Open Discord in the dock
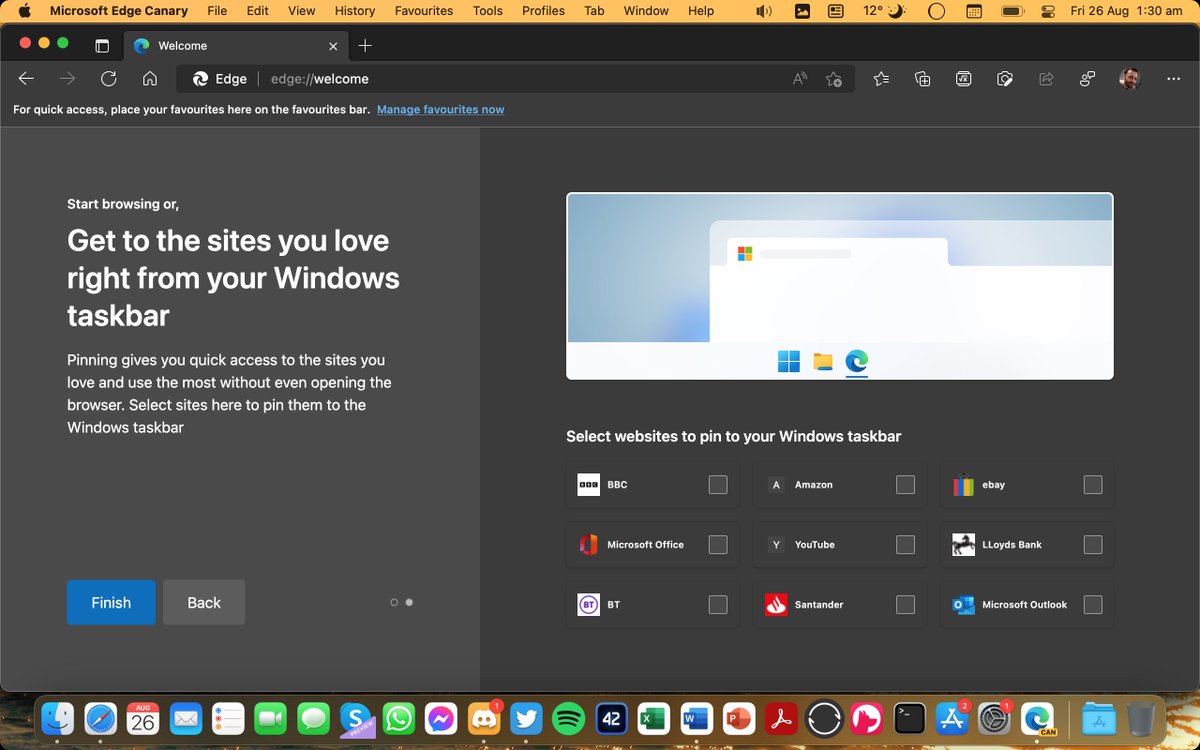 click(x=484, y=718)
